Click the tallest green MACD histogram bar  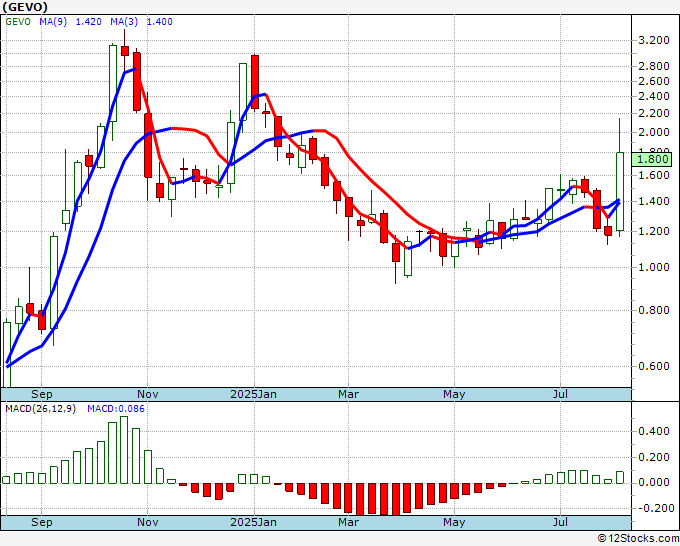pyautogui.click(x=124, y=450)
